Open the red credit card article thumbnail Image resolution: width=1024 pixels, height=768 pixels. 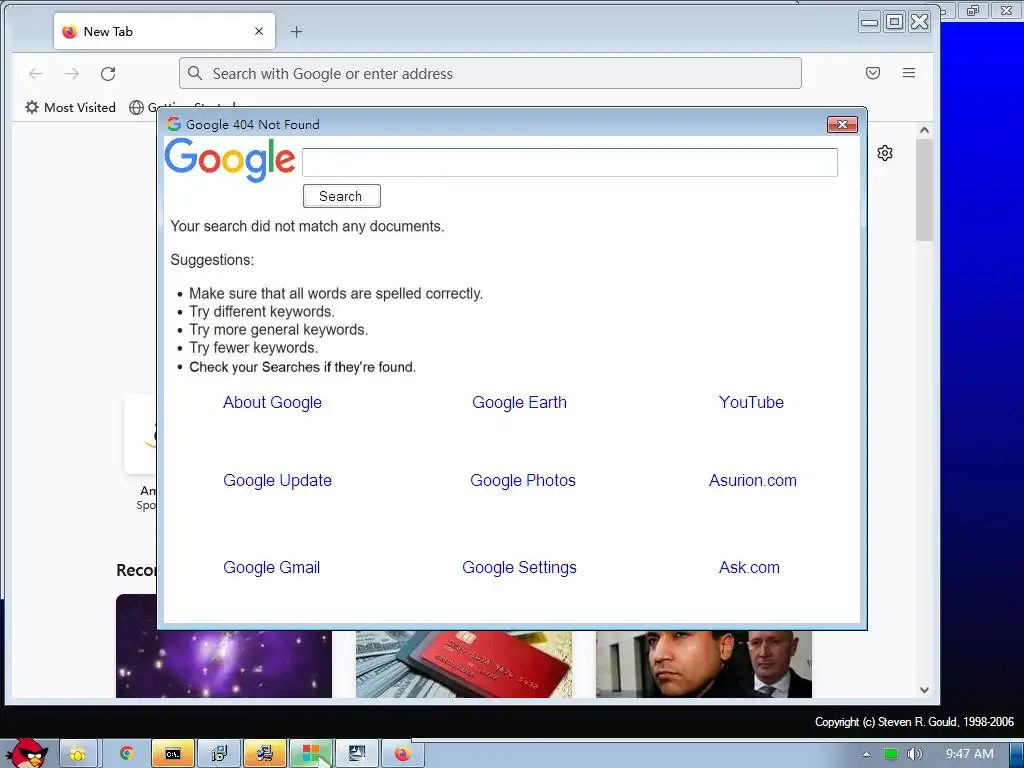pos(464,664)
